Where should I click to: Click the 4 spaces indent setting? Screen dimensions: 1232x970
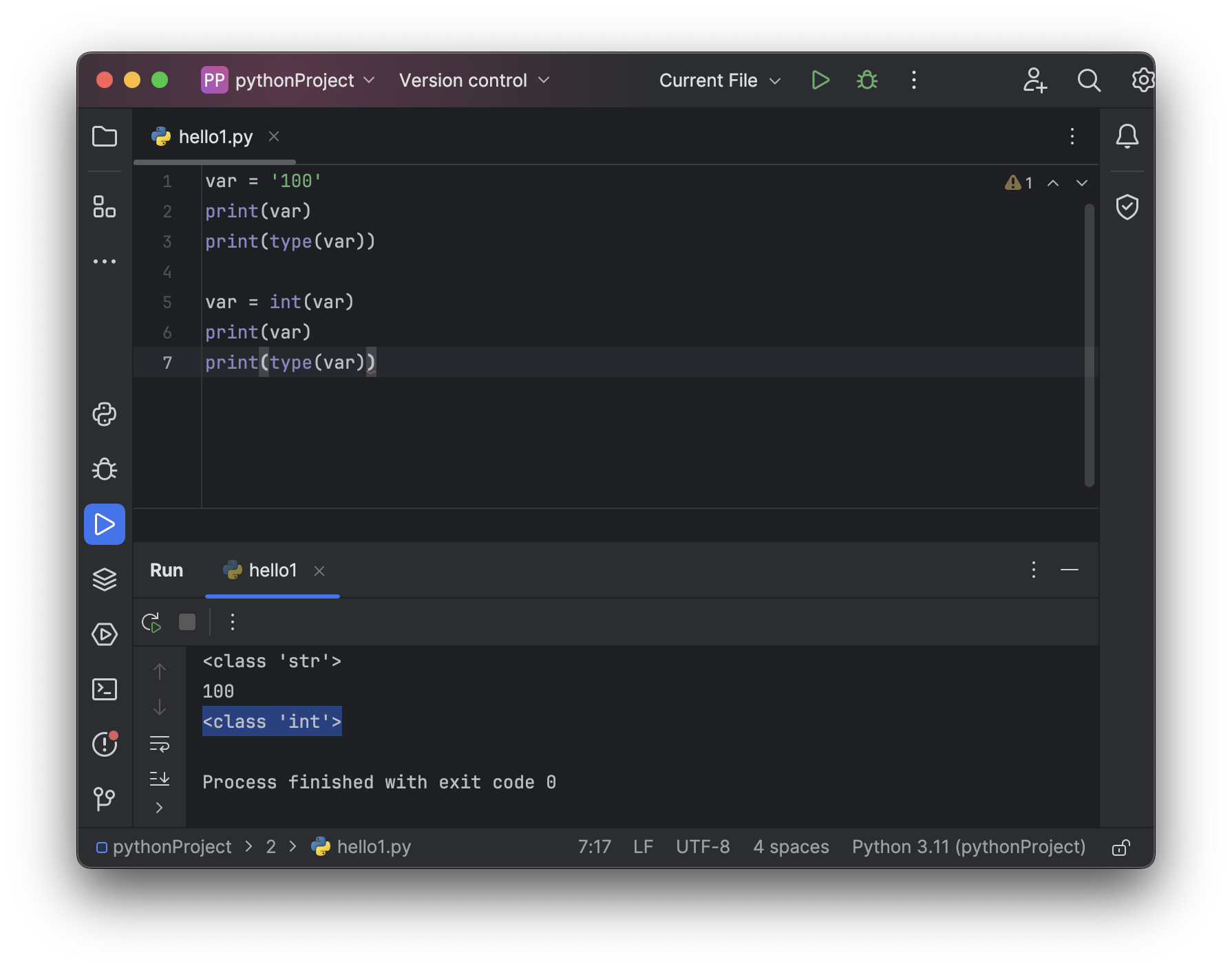click(791, 847)
